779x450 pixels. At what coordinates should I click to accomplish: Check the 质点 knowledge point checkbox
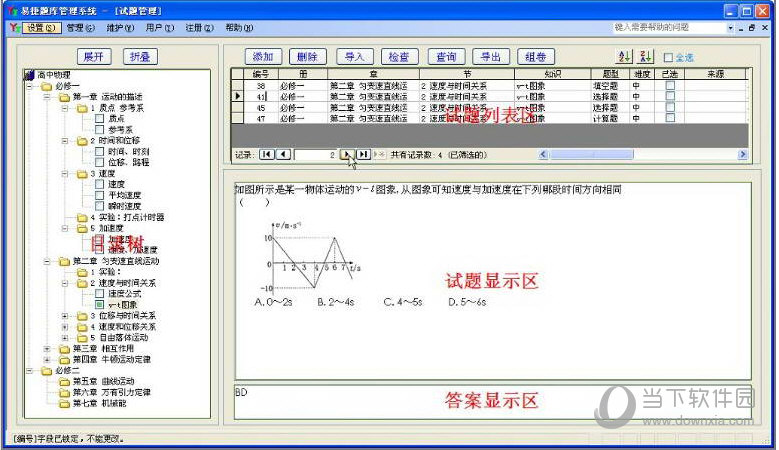click(100, 119)
